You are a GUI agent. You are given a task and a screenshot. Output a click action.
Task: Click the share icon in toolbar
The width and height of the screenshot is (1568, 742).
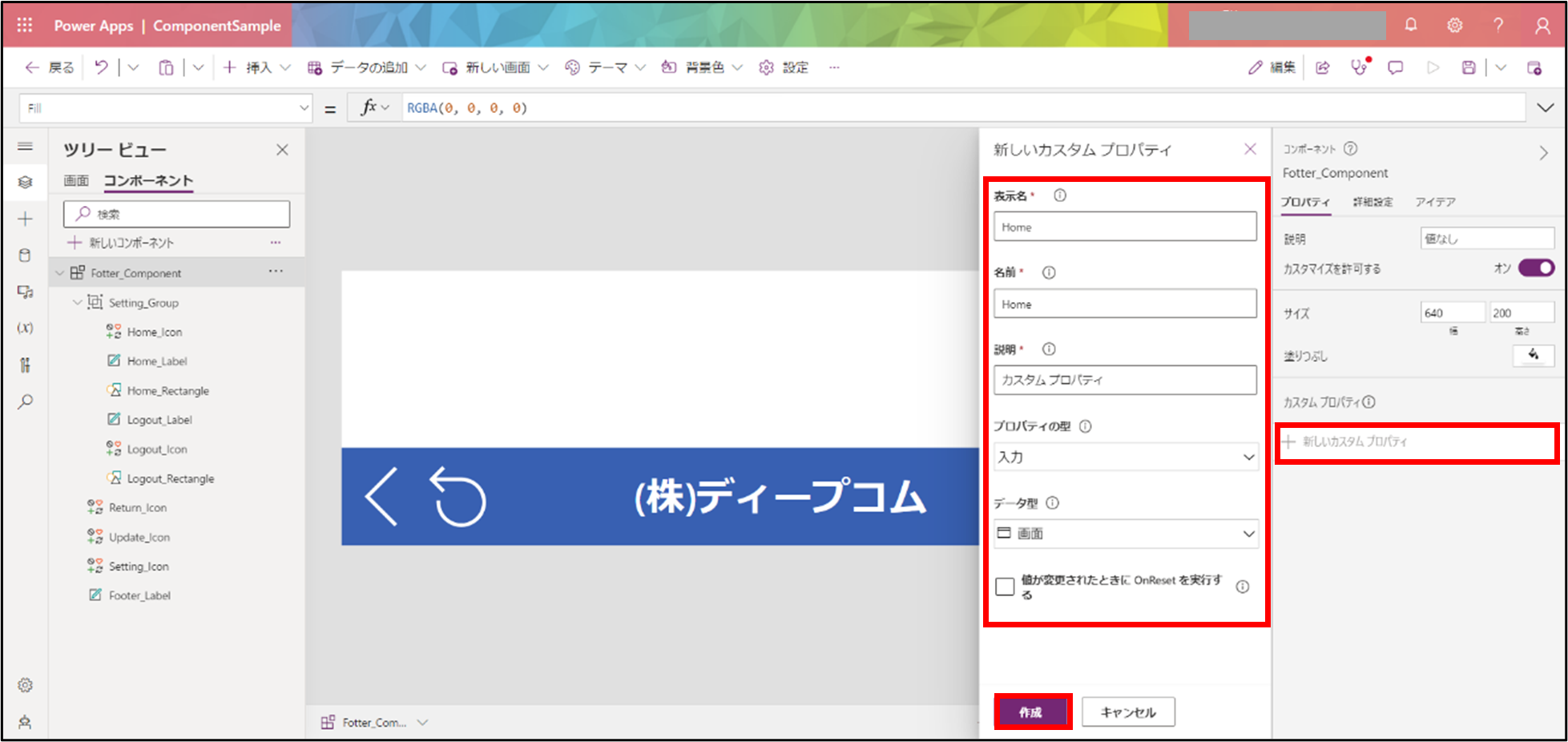[1323, 67]
